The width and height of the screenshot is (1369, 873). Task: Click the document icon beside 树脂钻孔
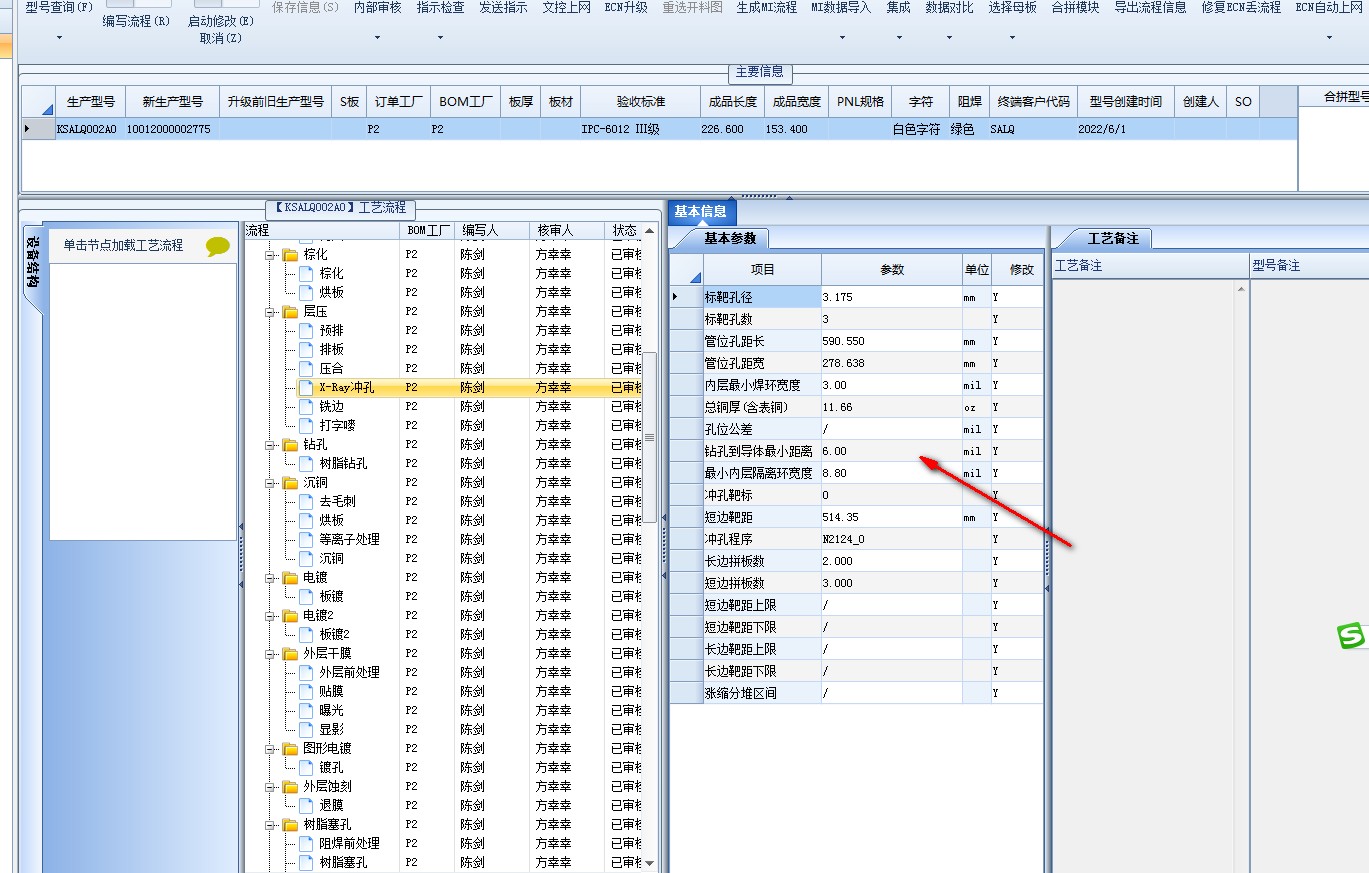[306, 464]
